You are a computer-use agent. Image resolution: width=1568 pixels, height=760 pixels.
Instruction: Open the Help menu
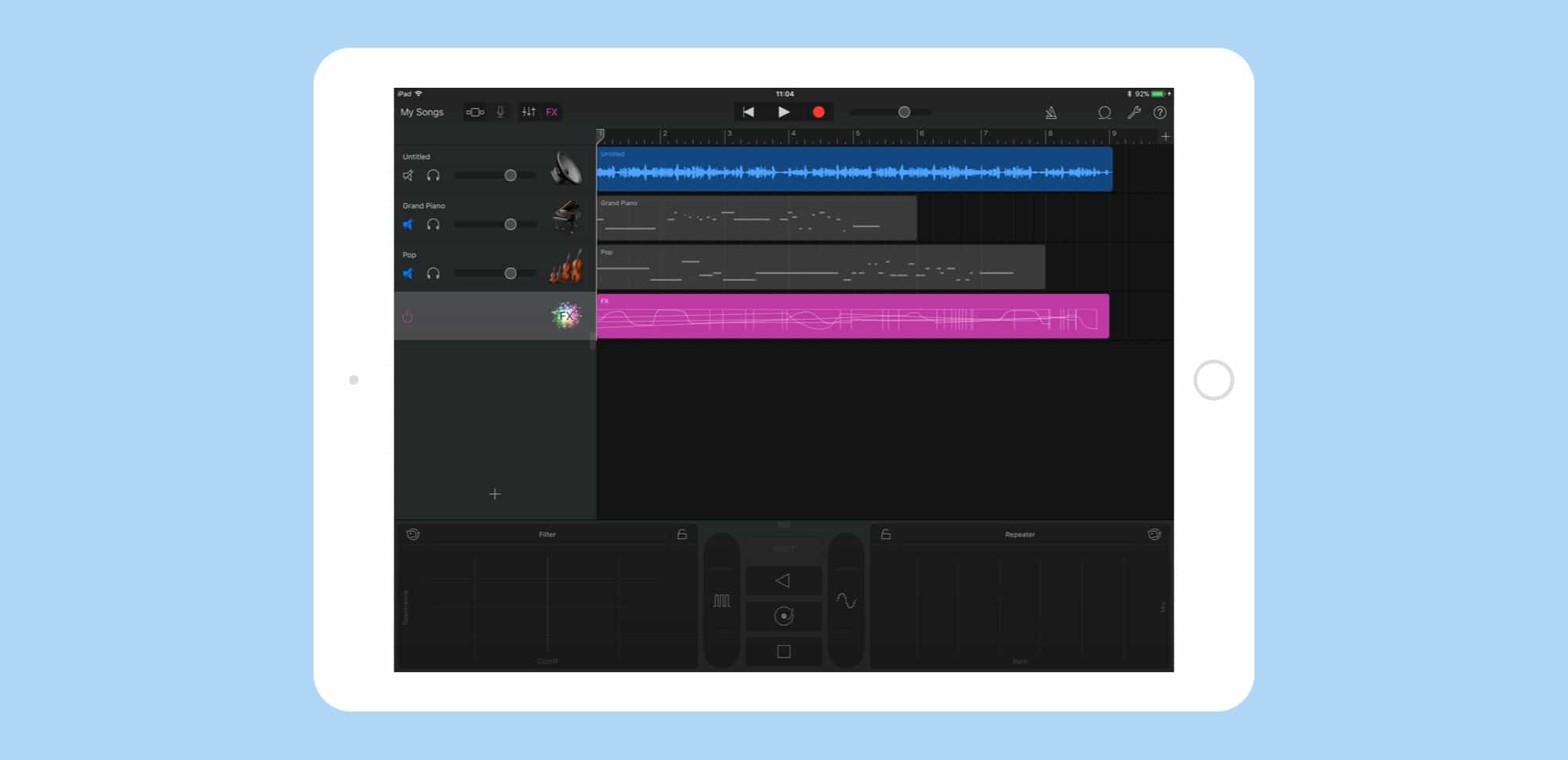[1161, 112]
